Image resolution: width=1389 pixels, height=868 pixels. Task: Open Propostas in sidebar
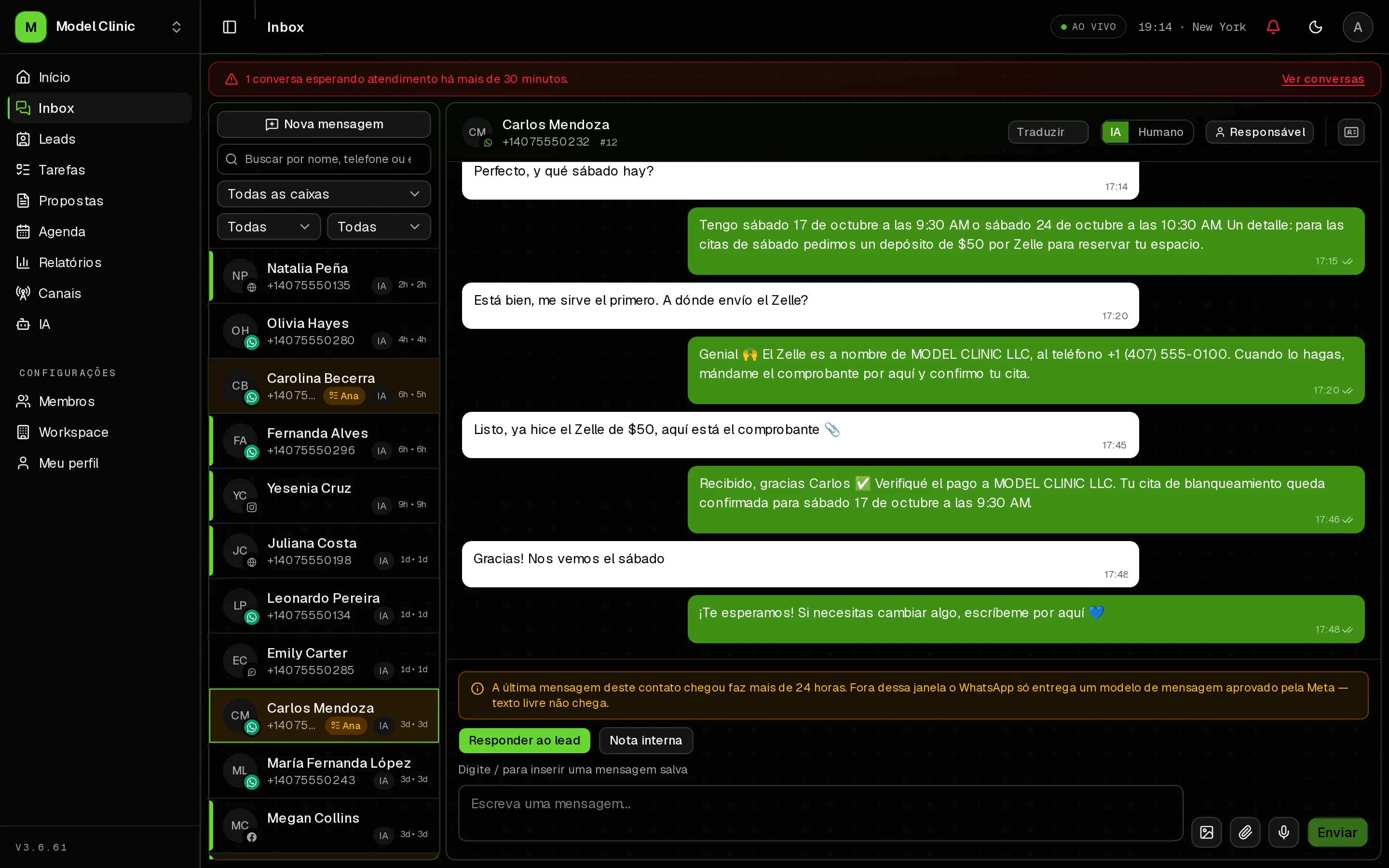100,201
